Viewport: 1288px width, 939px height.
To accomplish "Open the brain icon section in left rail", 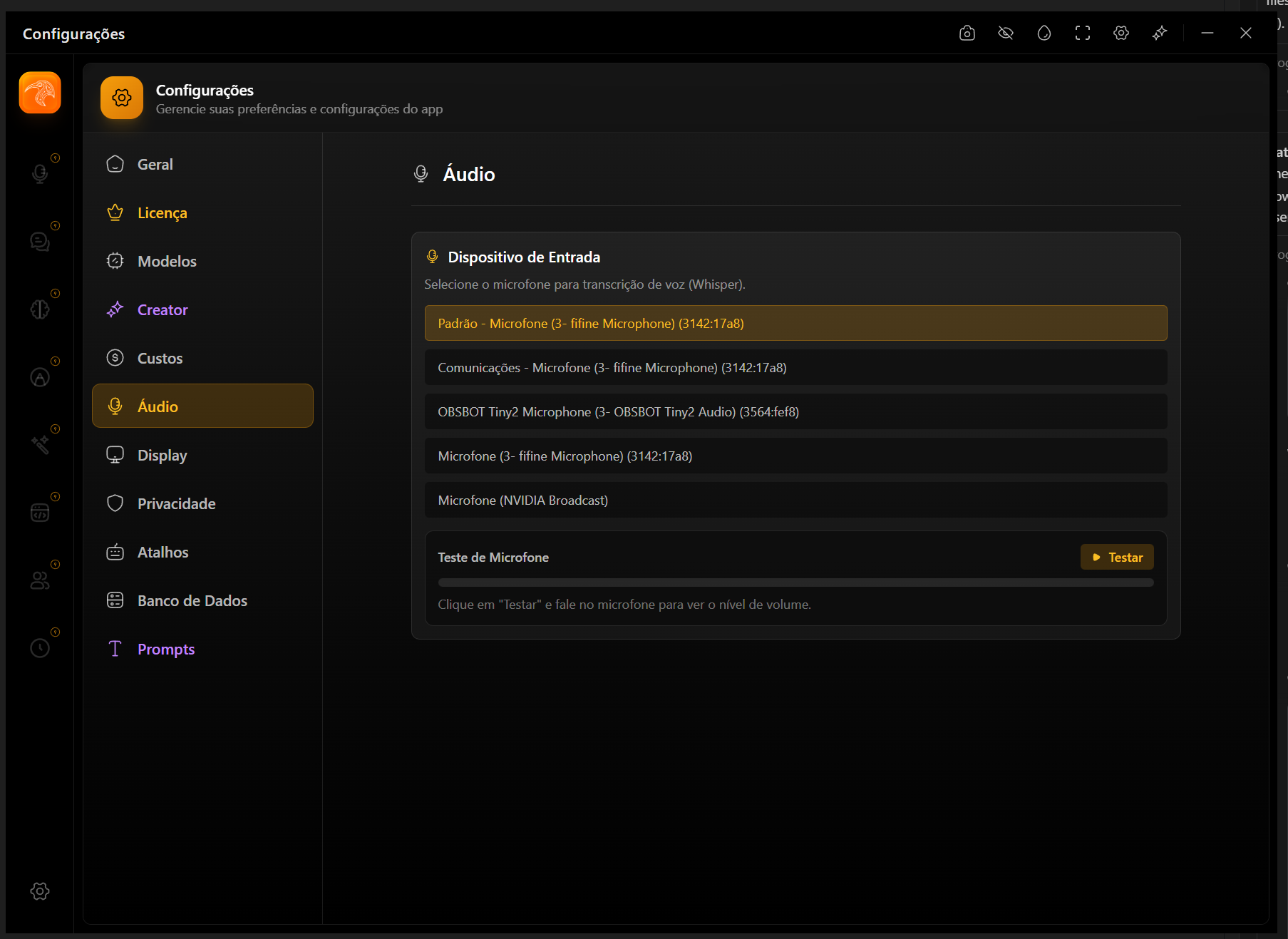I will (40, 309).
